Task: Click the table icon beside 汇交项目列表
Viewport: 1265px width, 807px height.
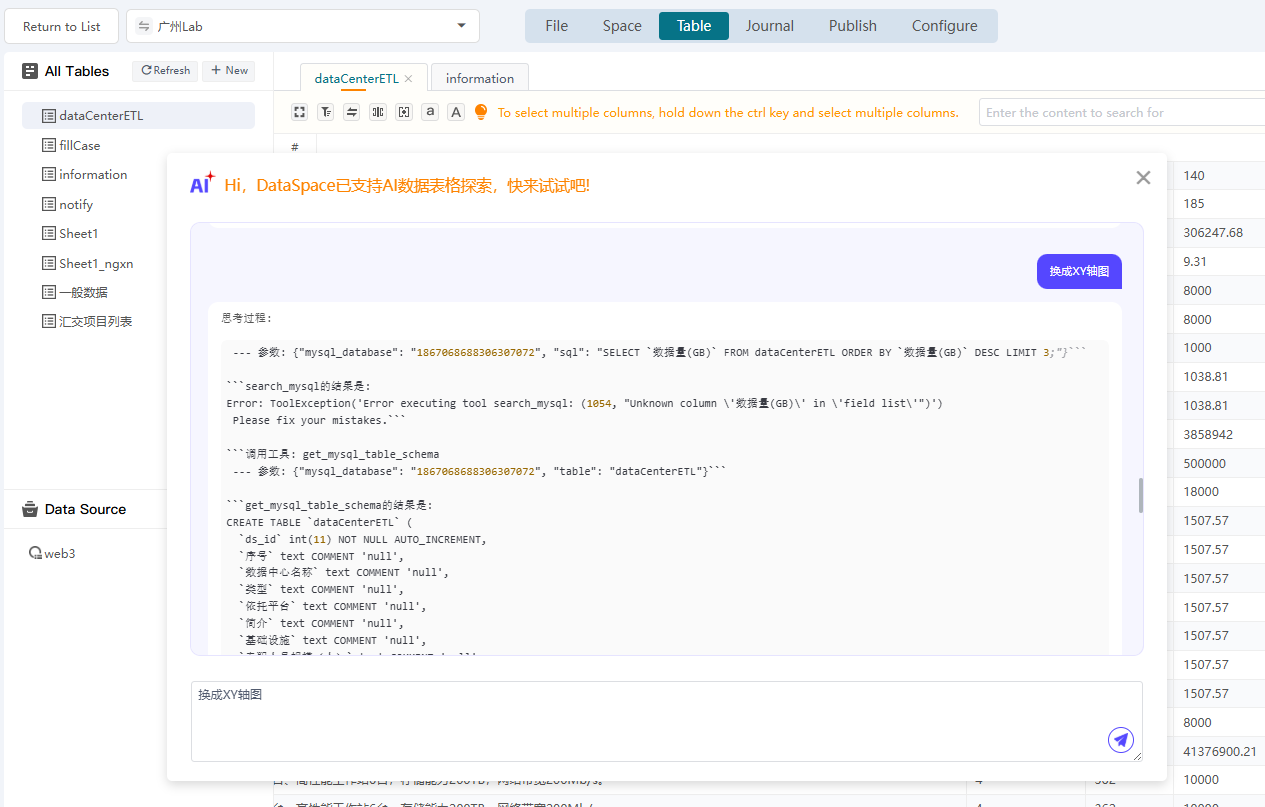Action: [49, 321]
